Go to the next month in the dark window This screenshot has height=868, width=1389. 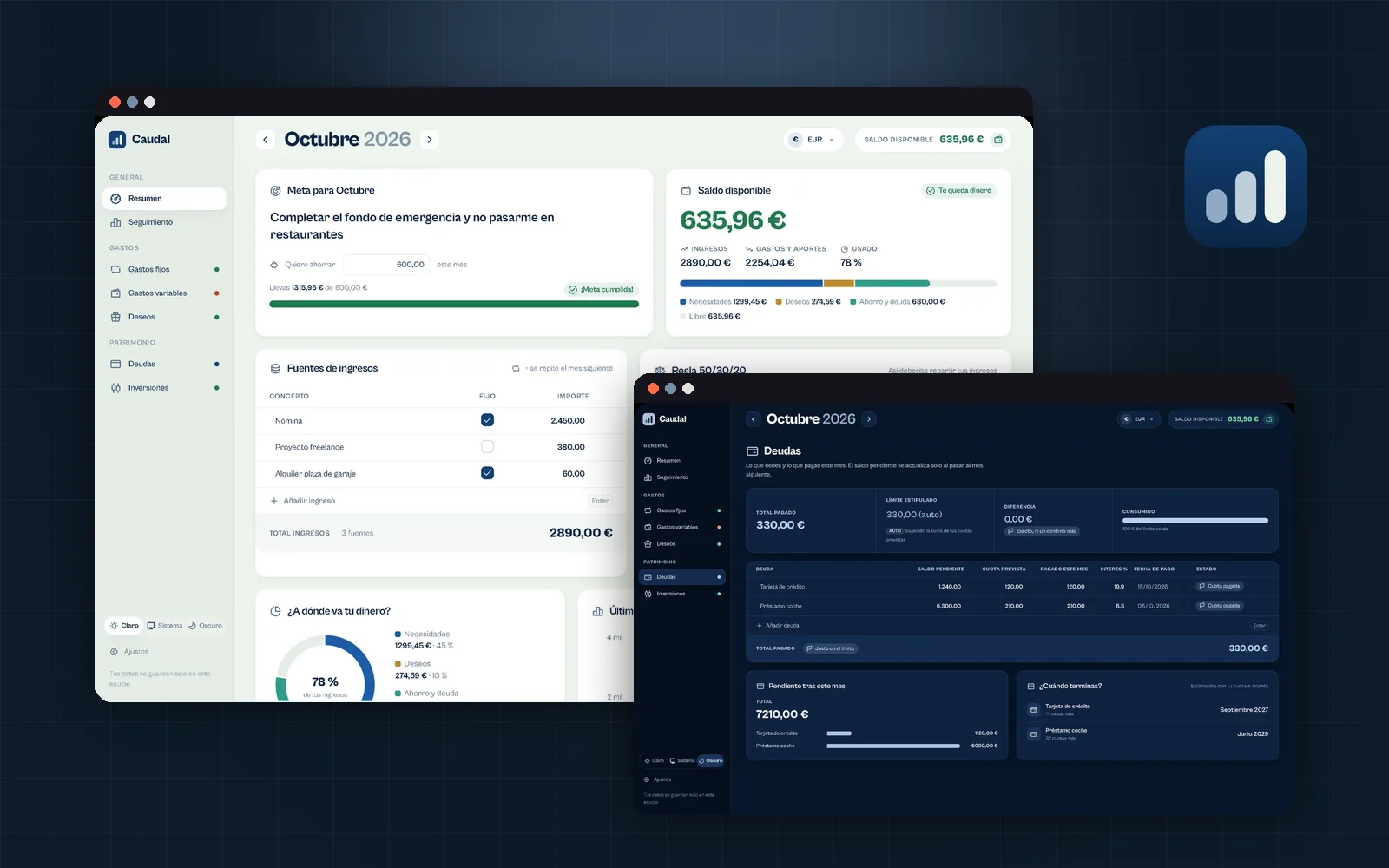[x=869, y=419]
